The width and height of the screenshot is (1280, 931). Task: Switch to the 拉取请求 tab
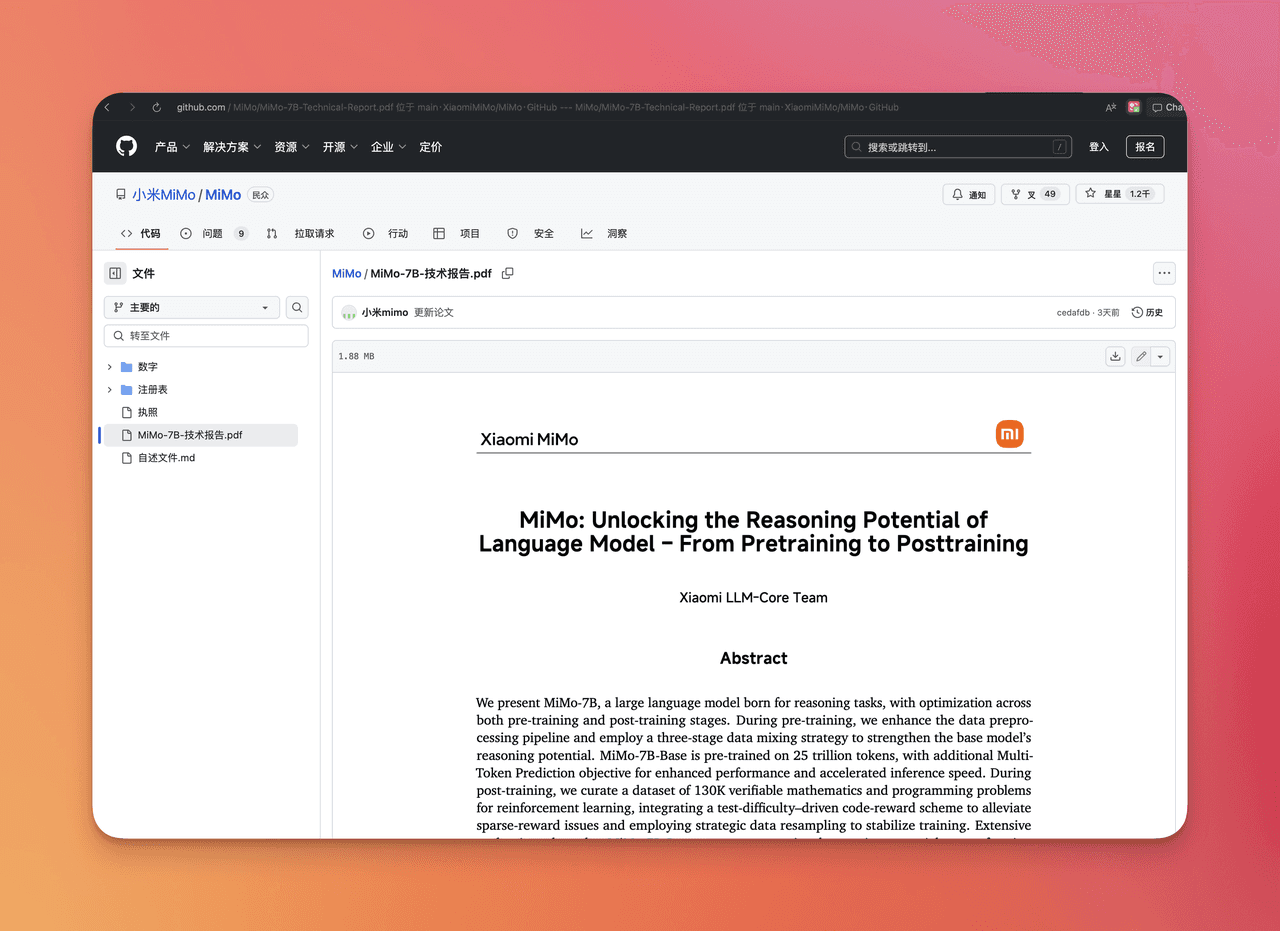(301, 233)
